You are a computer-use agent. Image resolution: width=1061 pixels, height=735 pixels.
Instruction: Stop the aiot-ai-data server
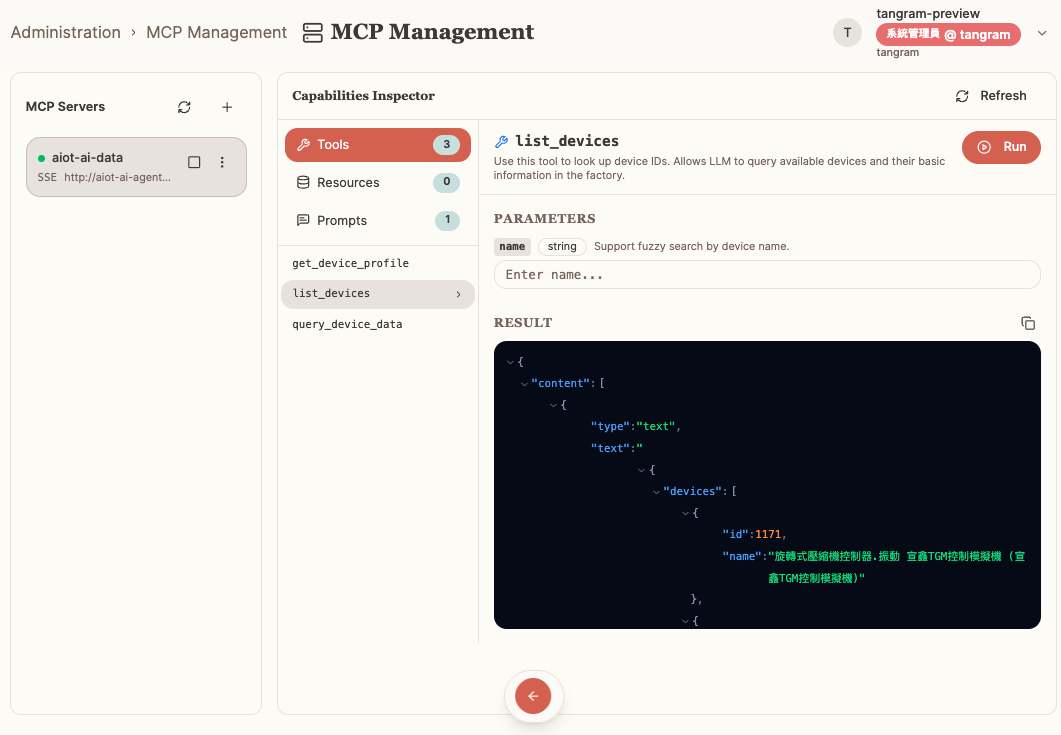click(x=195, y=162)
